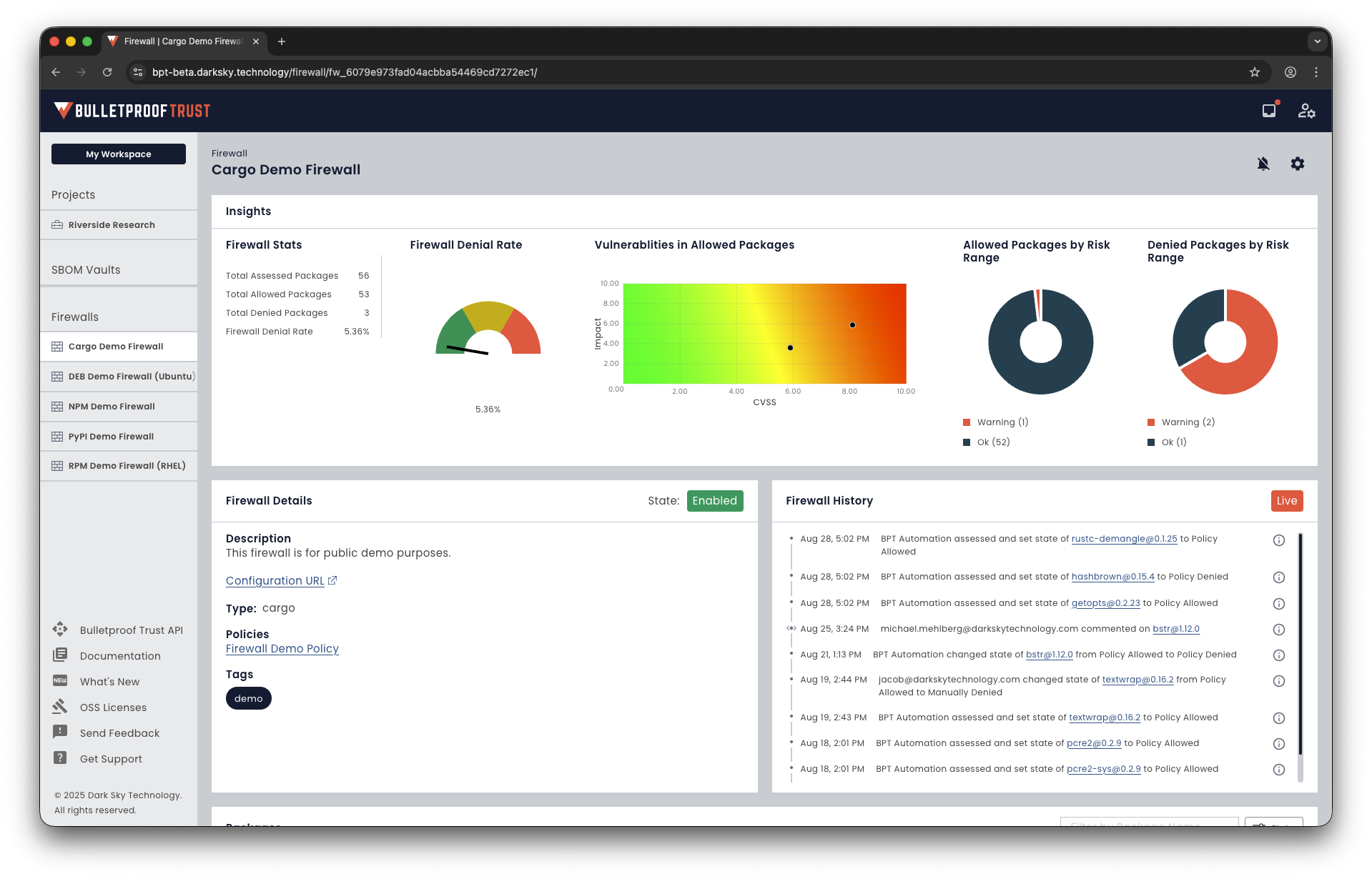Select PyPI Demo Firewall

coord(119,437)
